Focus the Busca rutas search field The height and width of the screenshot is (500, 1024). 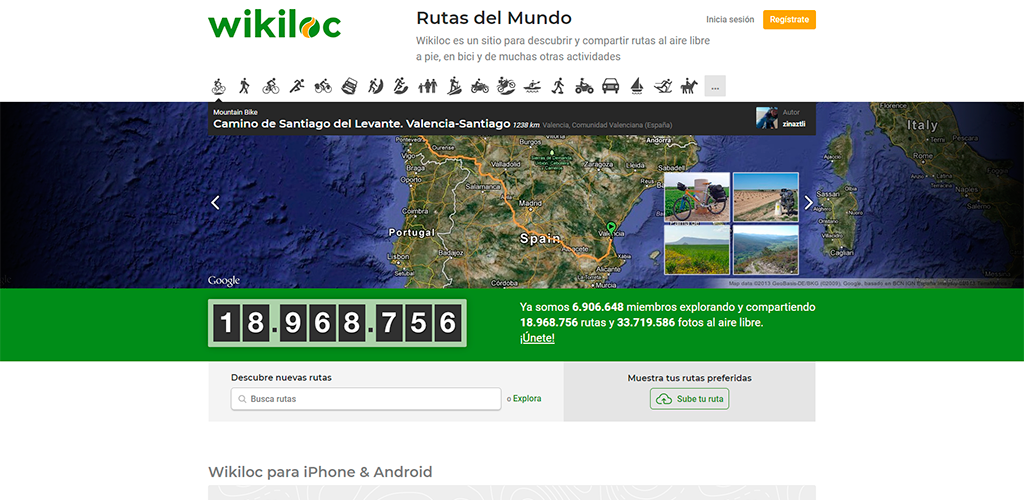click(366, 399)
